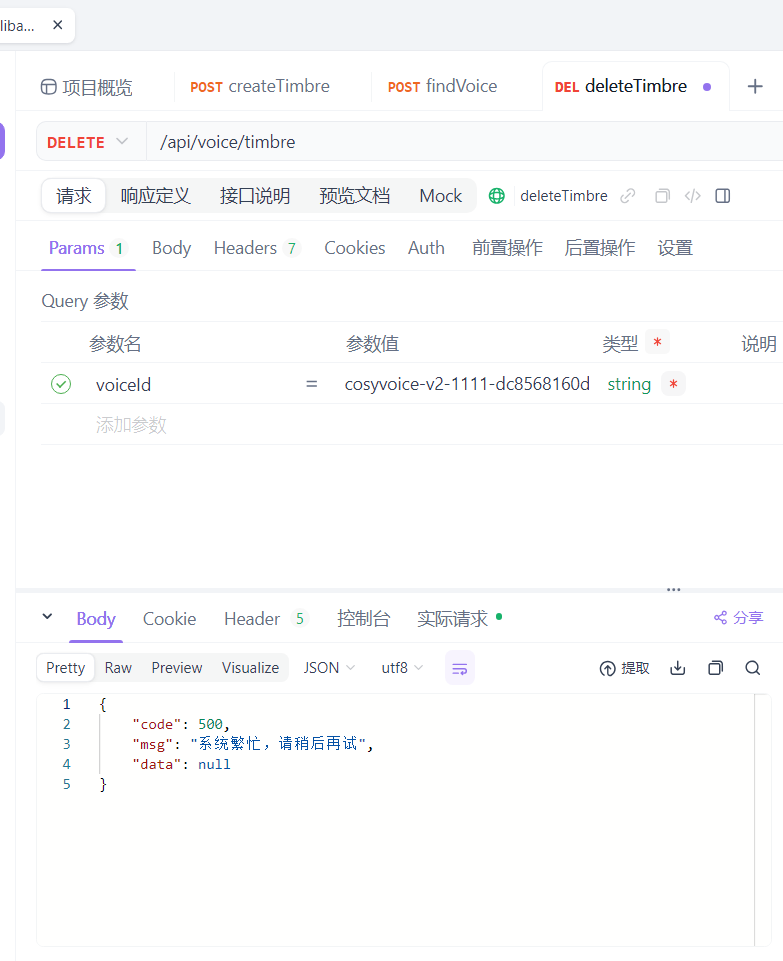The height and width of the screenshot is (961, 783).
Task: Close the browser tab with the X
Action: point(58,25)
